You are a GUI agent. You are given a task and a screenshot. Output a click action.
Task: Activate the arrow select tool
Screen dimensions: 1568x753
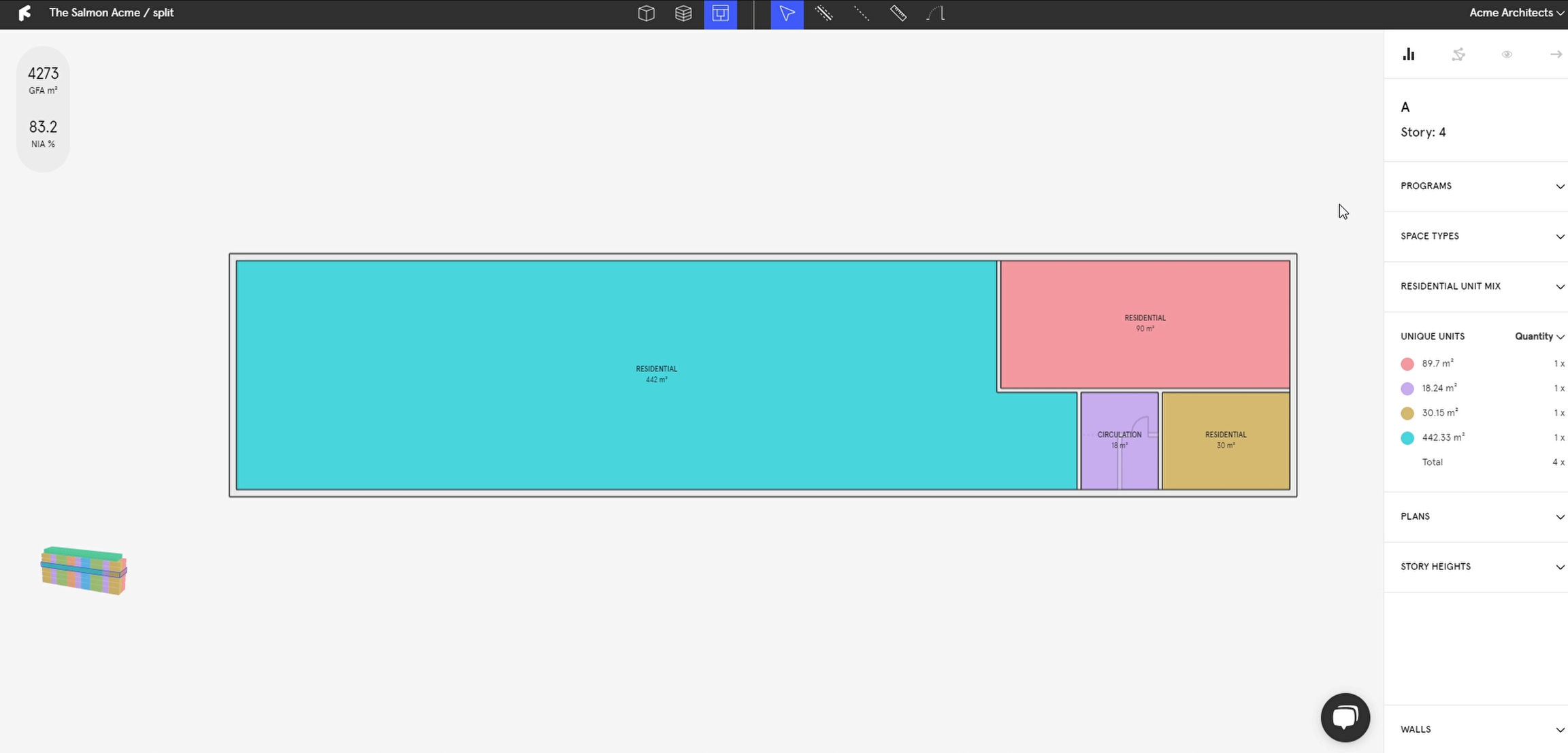(x=787, y=14)
